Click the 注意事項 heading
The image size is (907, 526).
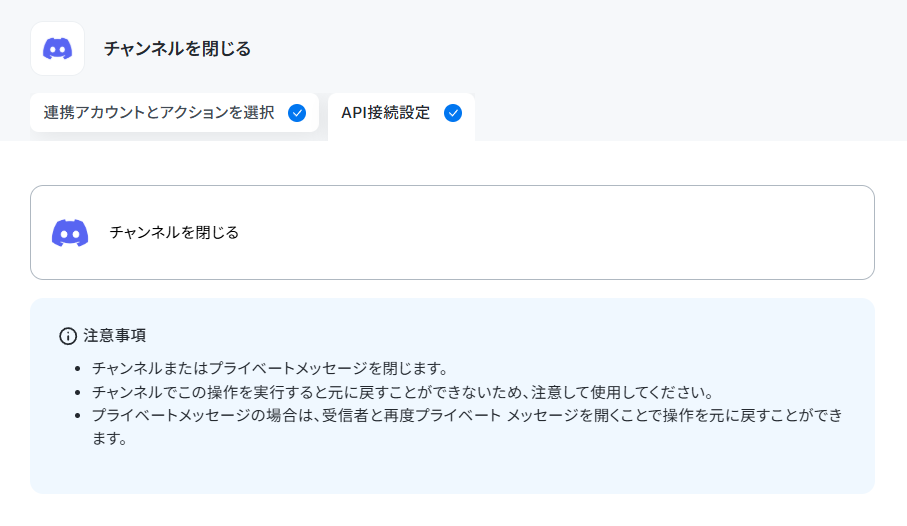tap(115, 335)
